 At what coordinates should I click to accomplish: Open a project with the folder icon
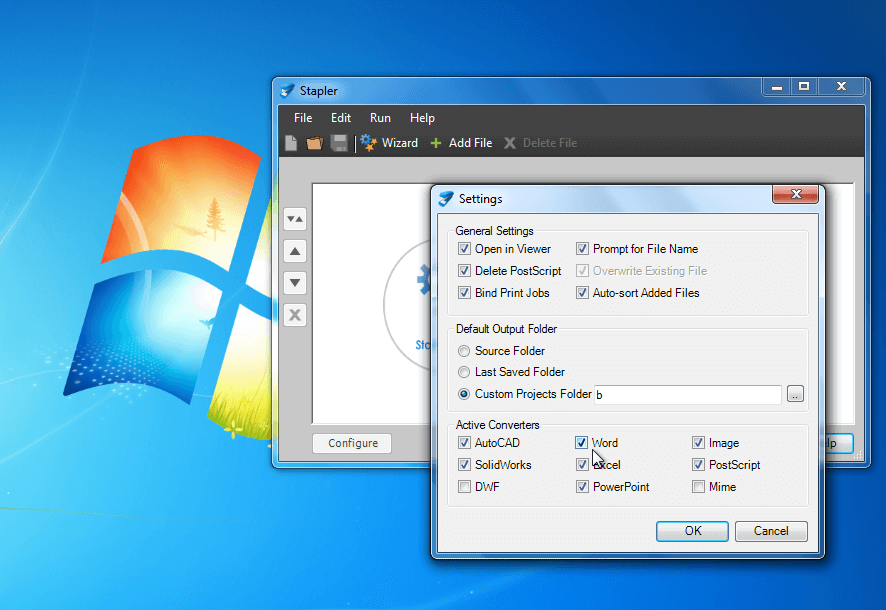coord(315,143)
